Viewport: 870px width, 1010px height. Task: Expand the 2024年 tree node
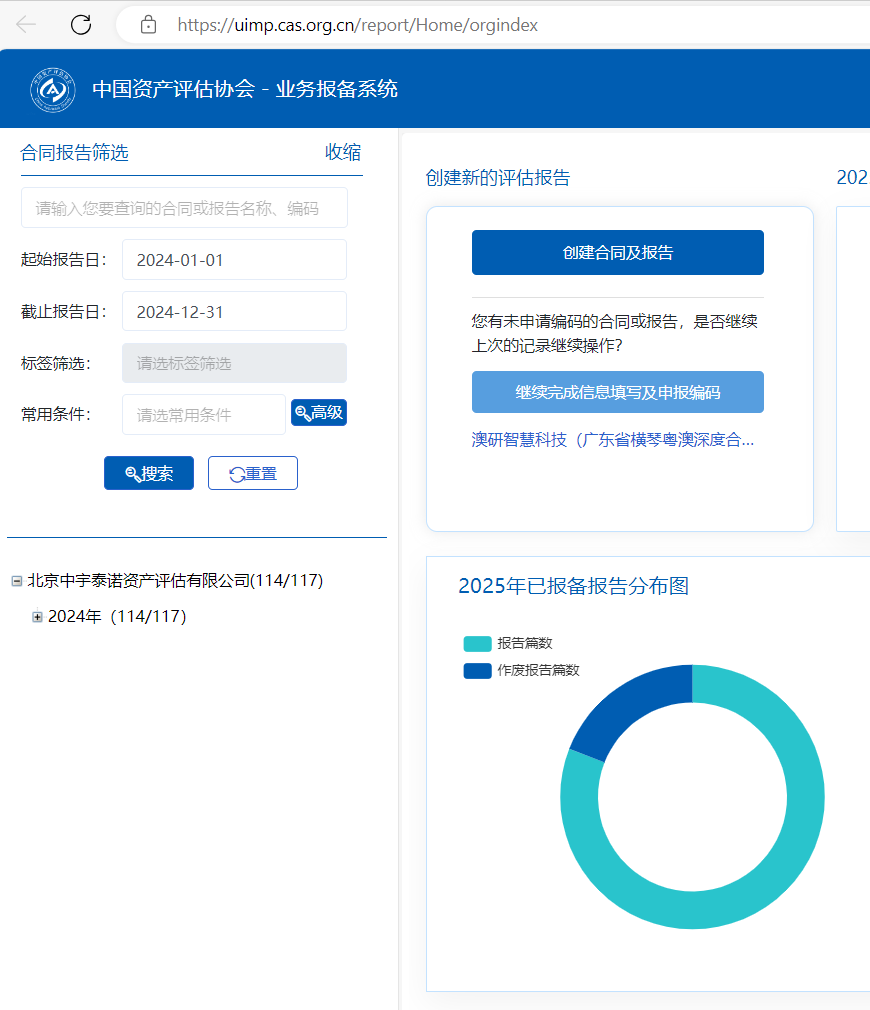pos(38,617)
